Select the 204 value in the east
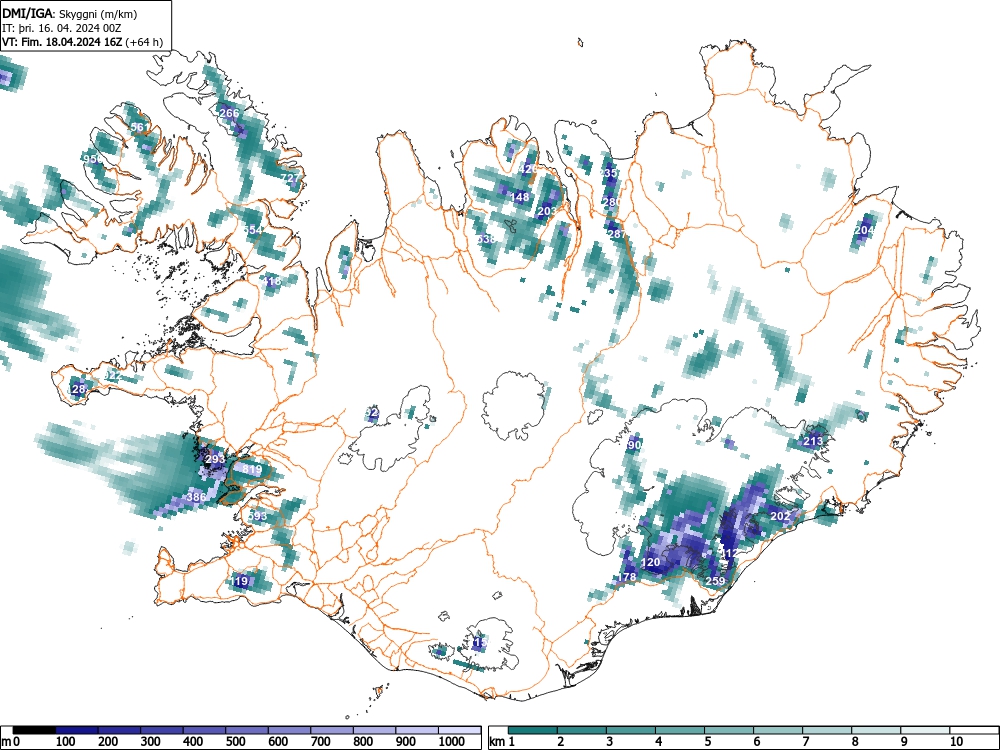Screen dimensions: 1000x750 pos(864,230)
